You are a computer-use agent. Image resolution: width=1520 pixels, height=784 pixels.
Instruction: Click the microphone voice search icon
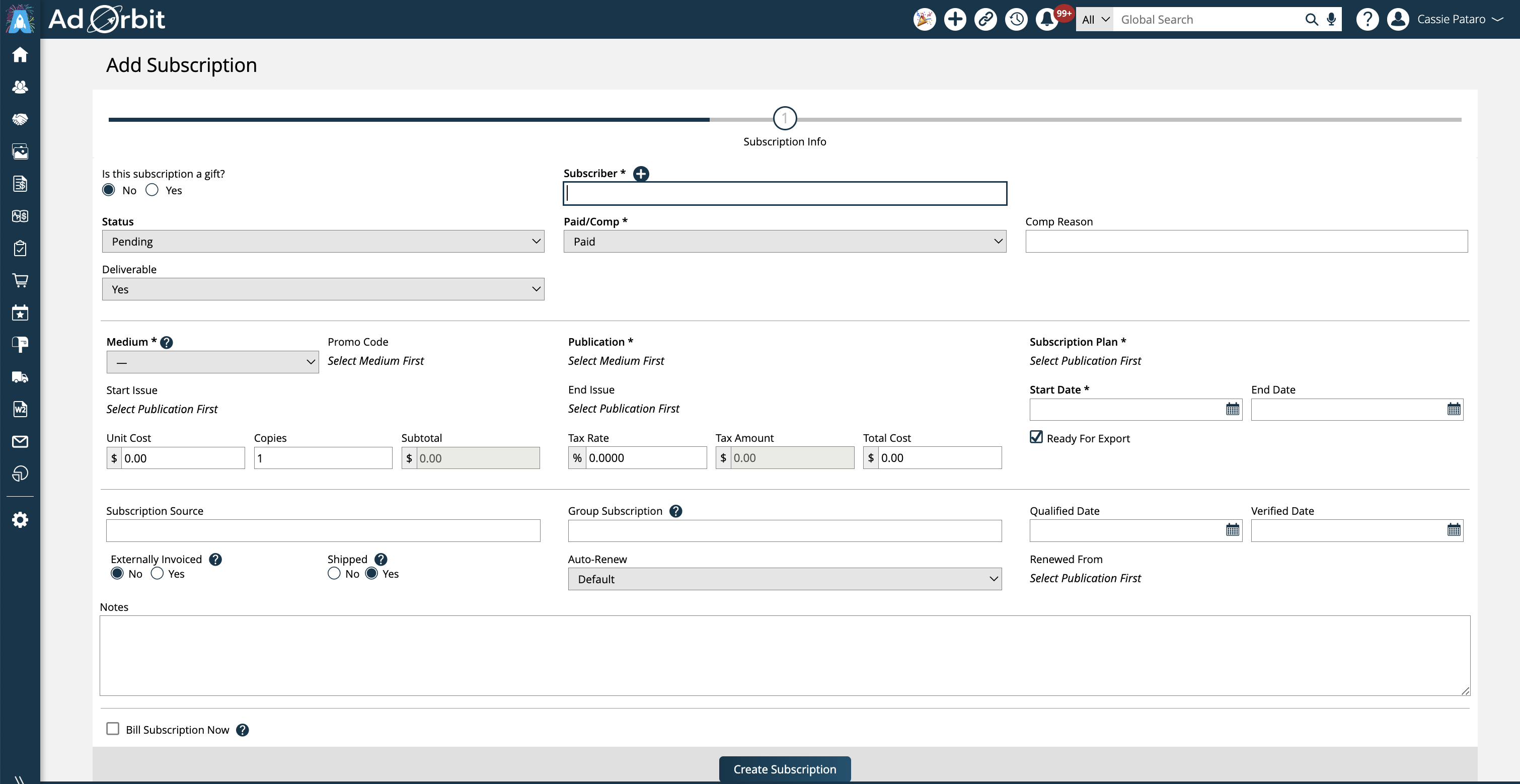click(1331, 20)
